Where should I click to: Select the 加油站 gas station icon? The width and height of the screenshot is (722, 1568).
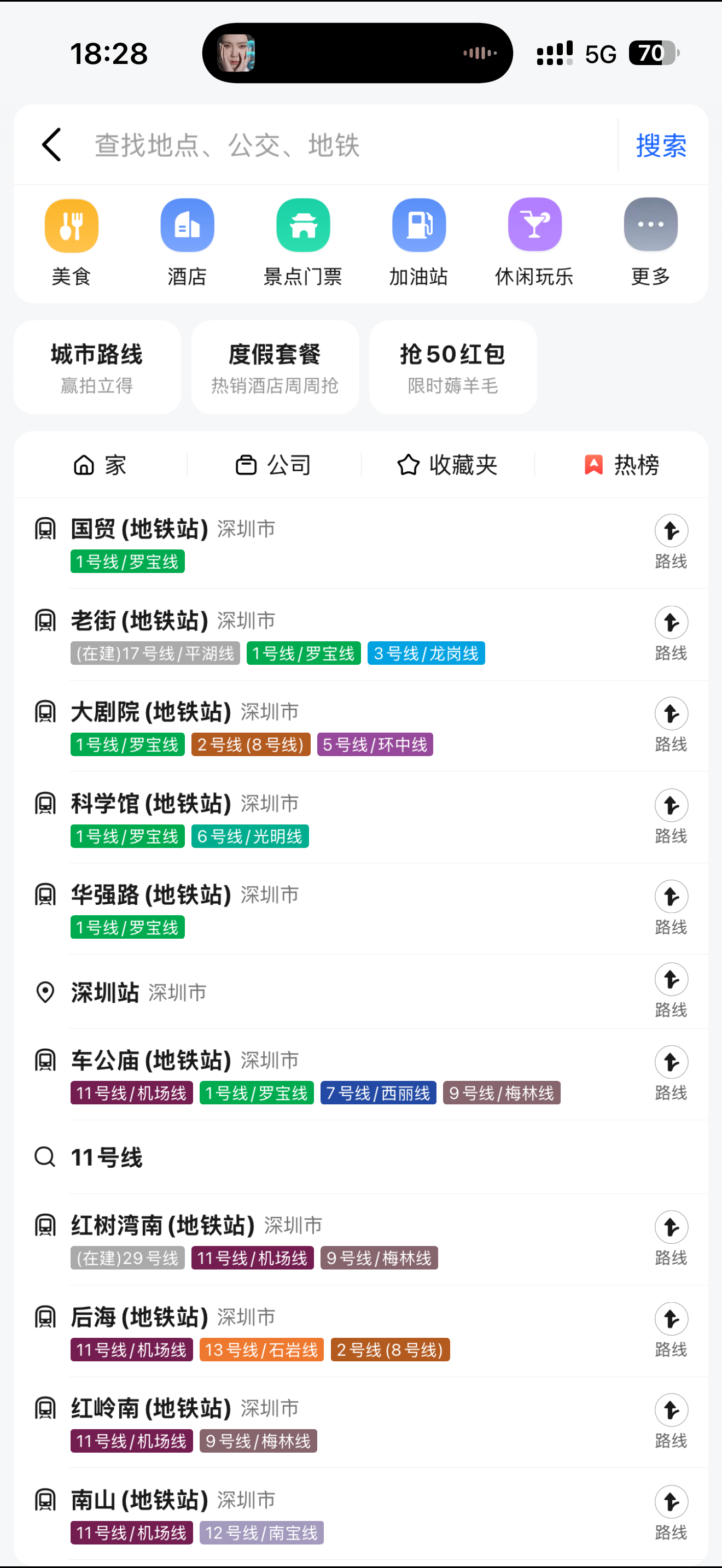419,226
